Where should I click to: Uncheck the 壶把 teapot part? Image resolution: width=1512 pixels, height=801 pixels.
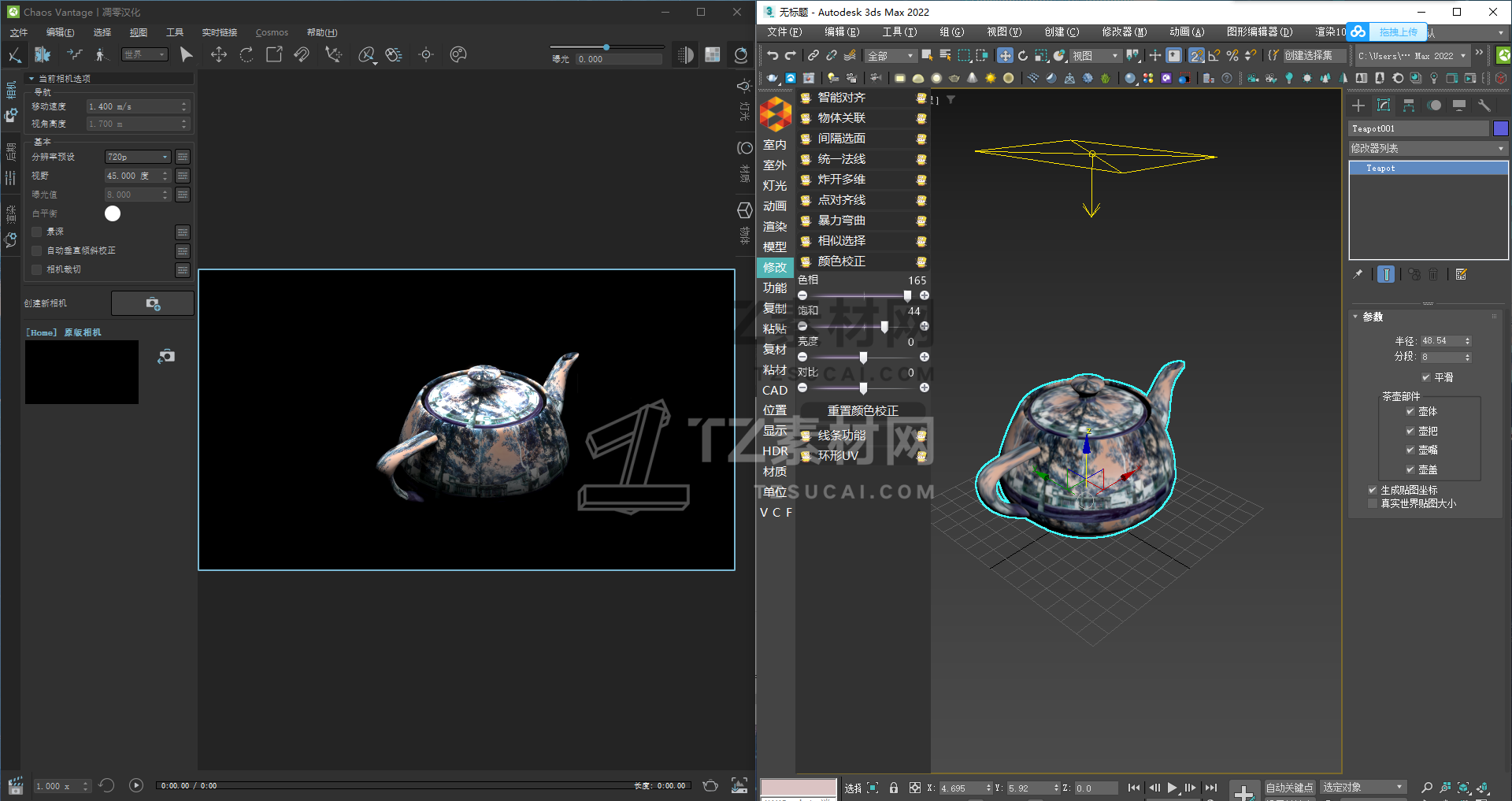click(1410, 431)
